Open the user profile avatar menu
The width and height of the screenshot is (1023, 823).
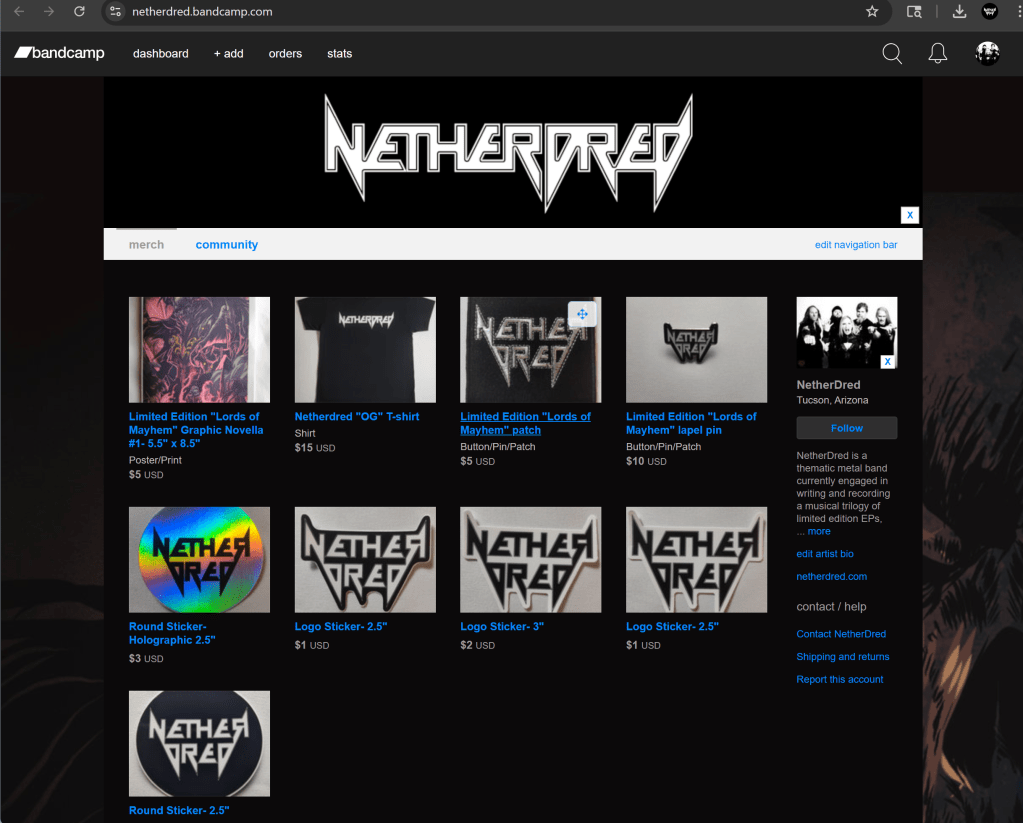pyautogui.click(x=987, y=54)
